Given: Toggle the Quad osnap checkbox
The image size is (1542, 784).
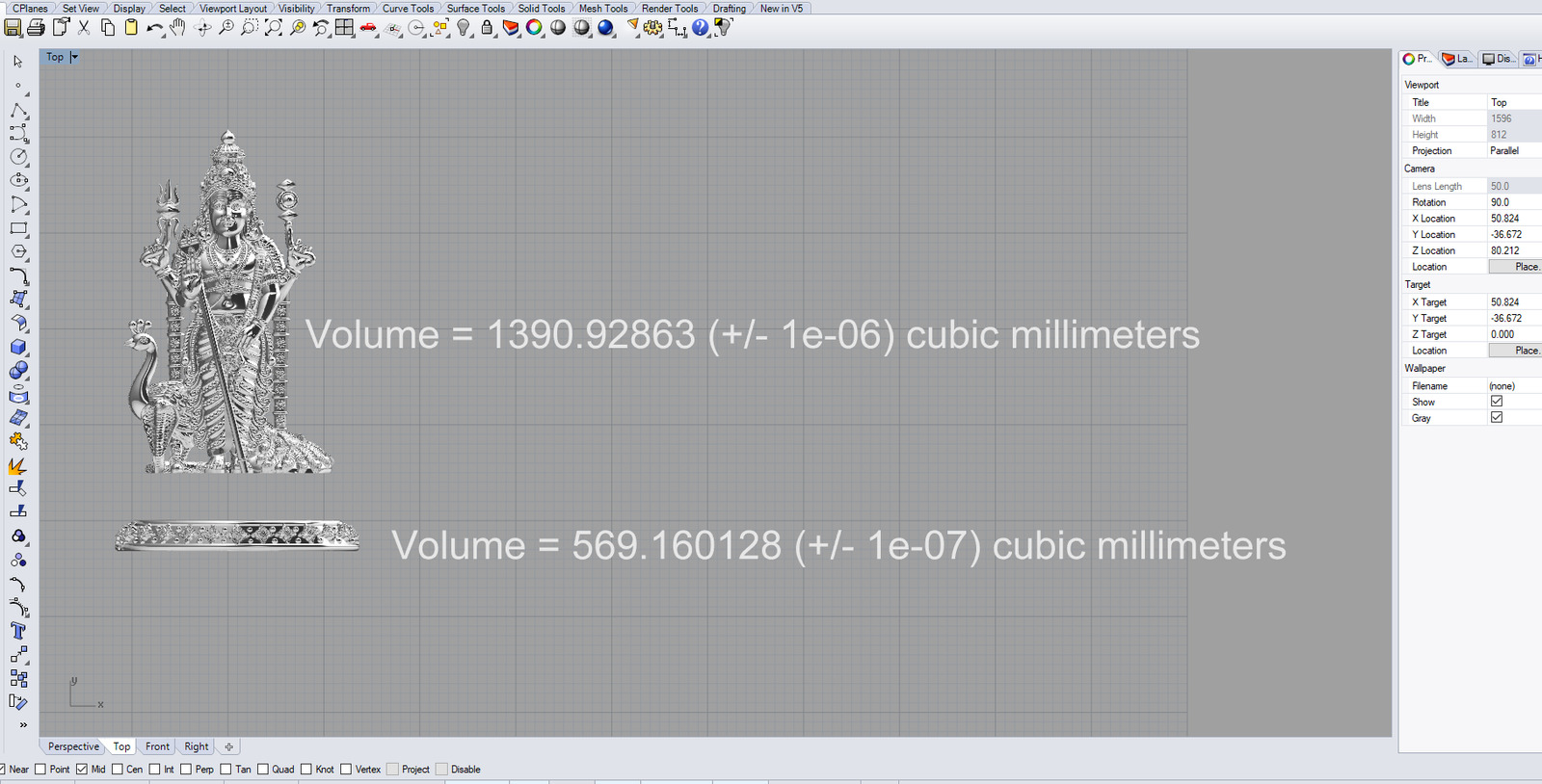Looking at the screenshot, I should coord(263,769).
